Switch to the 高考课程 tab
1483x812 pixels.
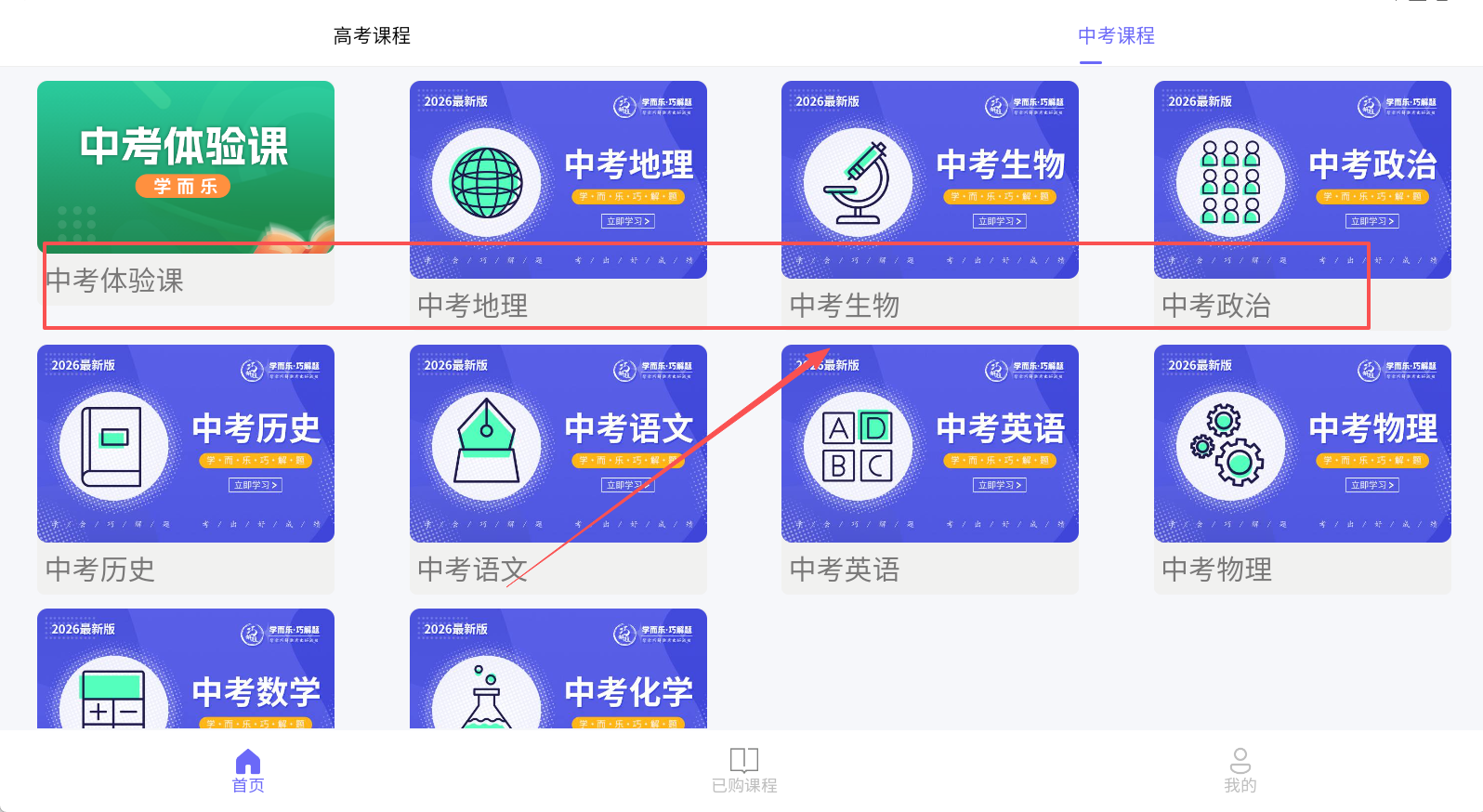[x=372, y=35]
